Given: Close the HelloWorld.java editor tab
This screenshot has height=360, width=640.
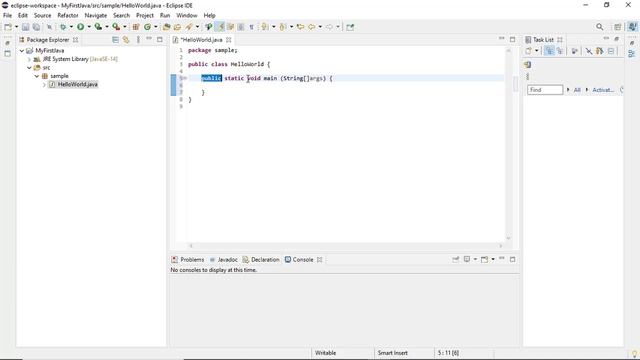Looking at the screenshot, I should pyautogui.click(x=229, y=40).
